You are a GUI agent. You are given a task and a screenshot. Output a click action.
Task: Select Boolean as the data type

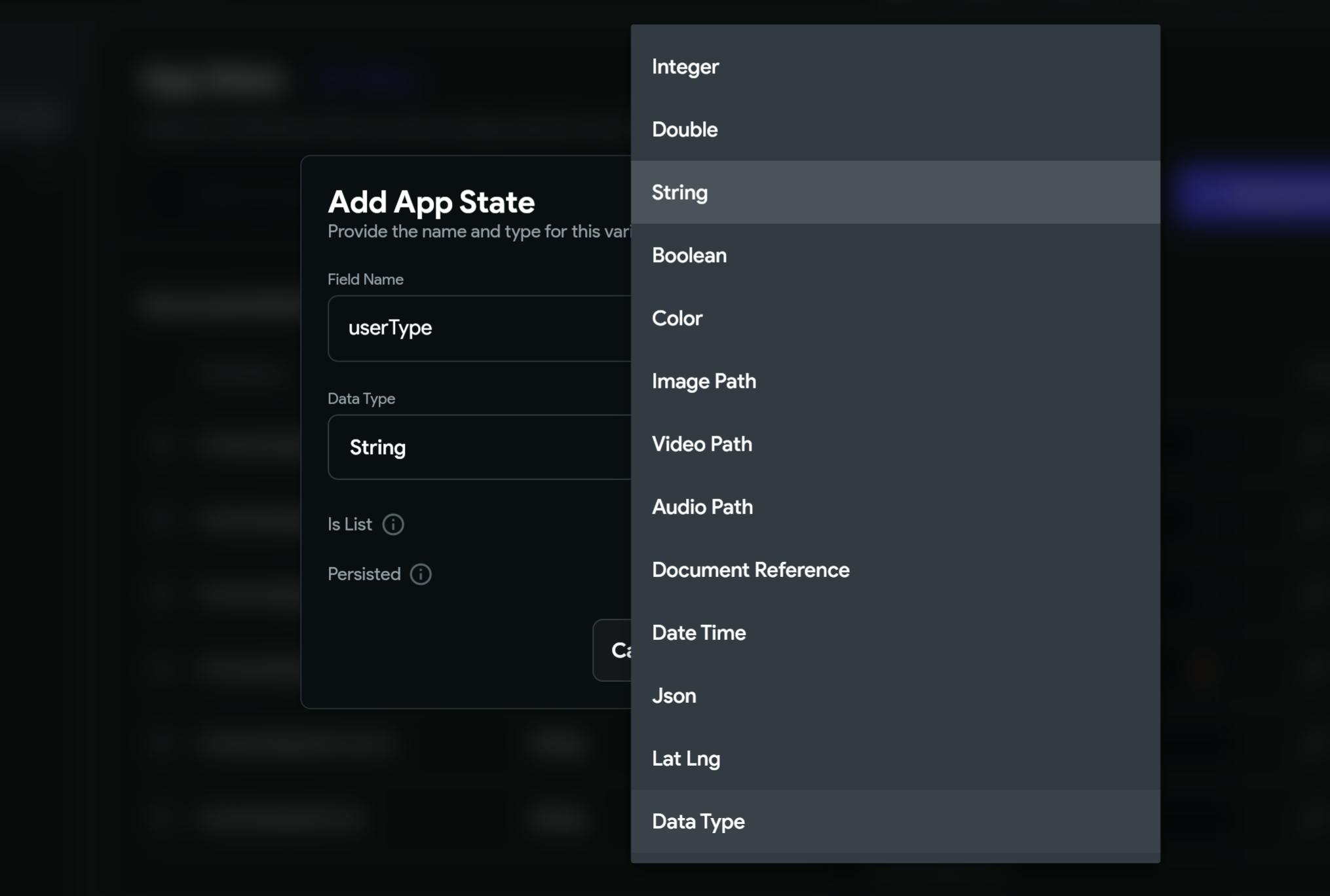(x=689, y=255)
